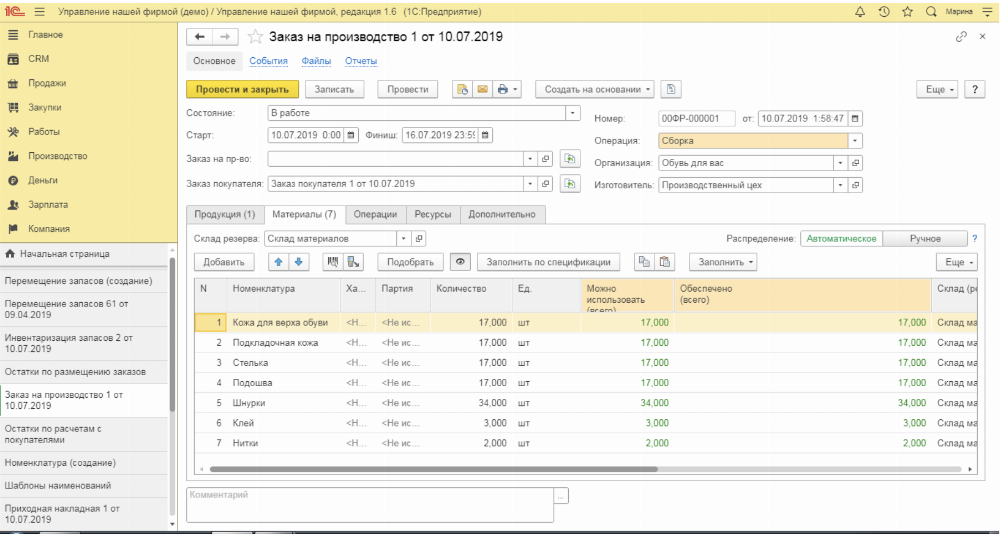The width and height of the screenshot is (1000, 536).
Task: Send document by email envelope icon
Action: pos(482,89)
